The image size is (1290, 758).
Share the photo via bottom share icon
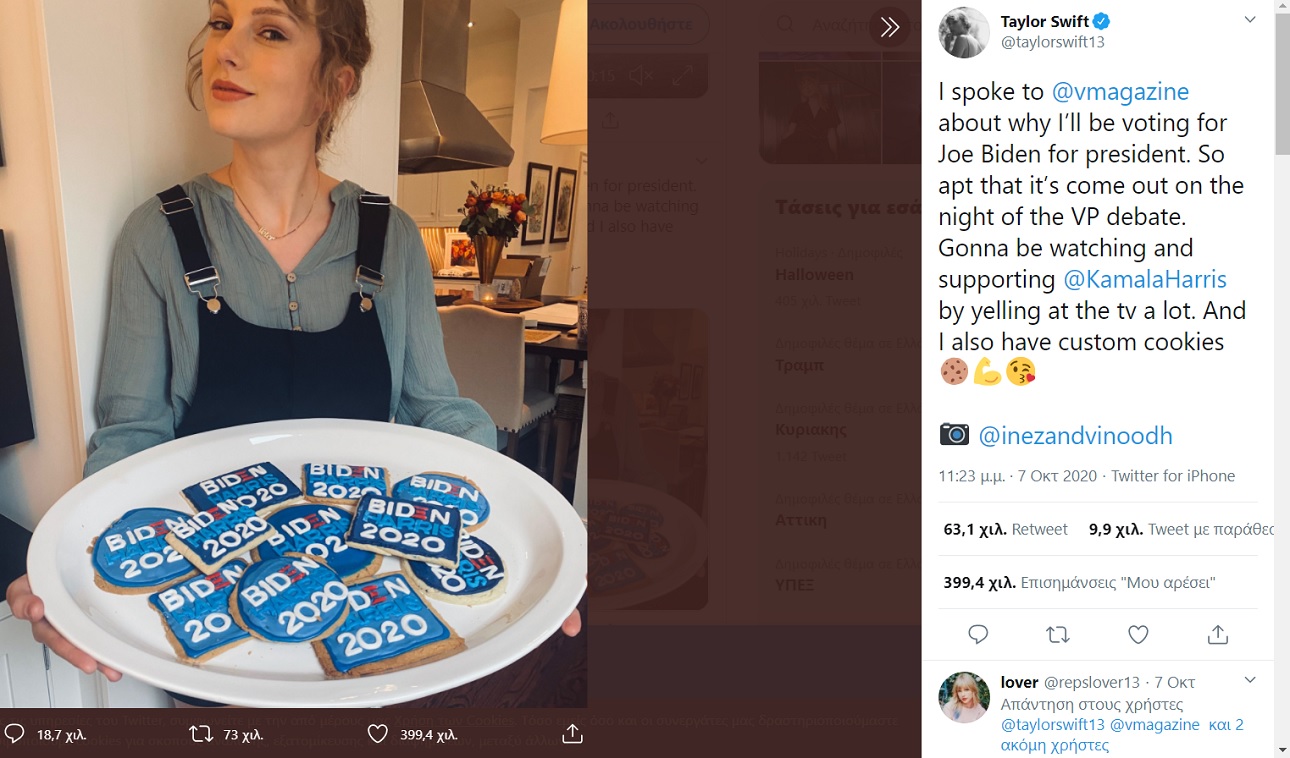(572, 734)
